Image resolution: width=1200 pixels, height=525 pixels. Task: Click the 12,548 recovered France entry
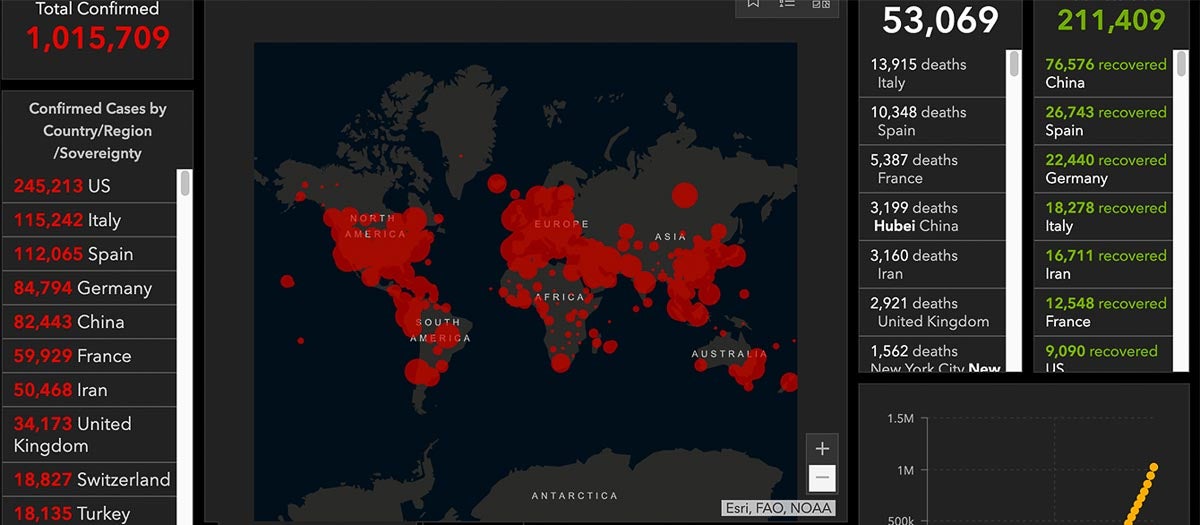point(1105,313)
